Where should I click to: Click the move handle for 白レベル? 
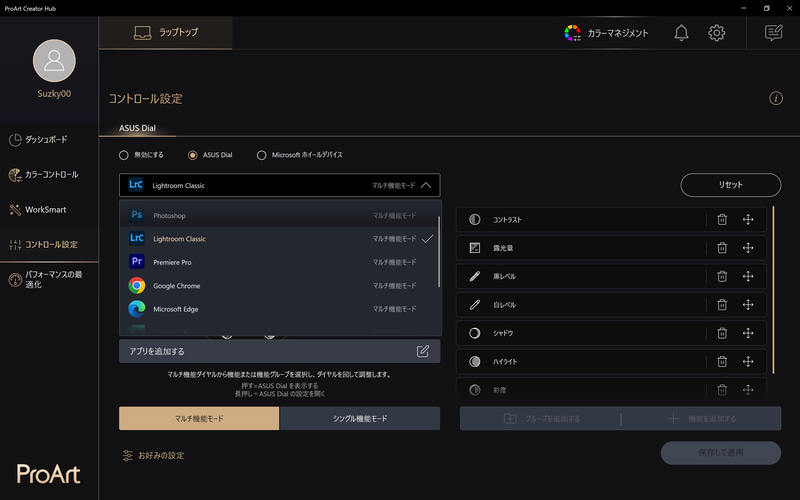pos(748,305)
